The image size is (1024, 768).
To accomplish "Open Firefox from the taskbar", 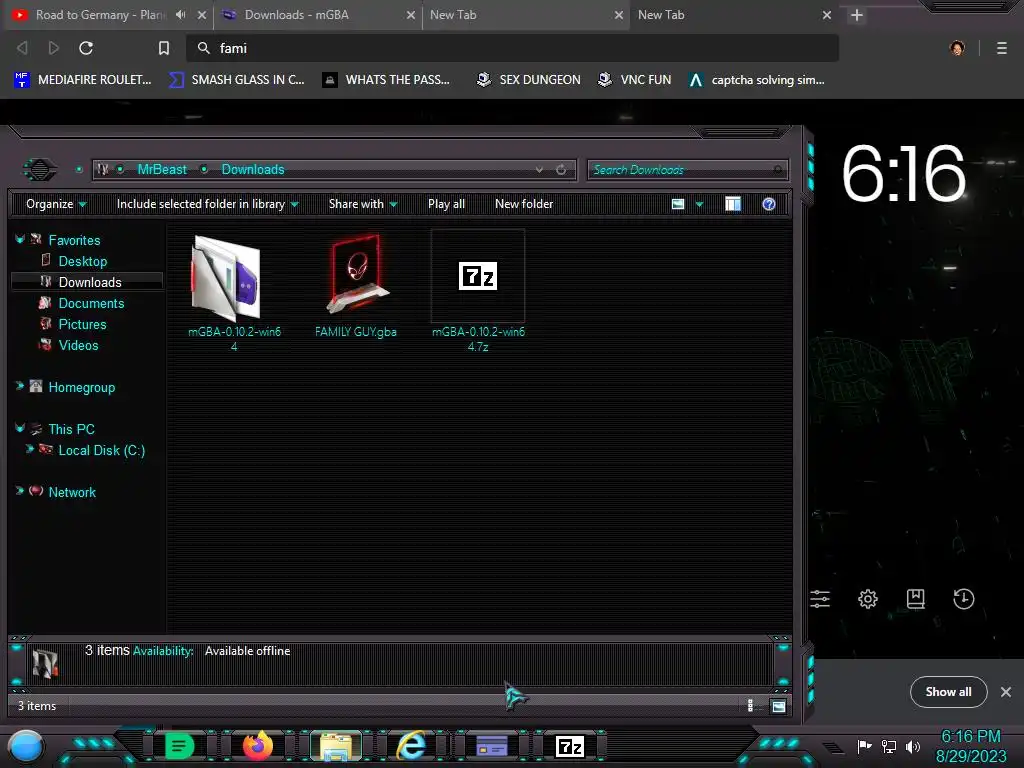I will [258, 746].
